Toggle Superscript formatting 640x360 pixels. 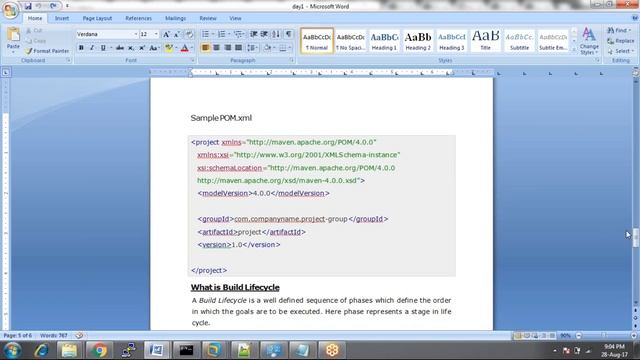[142, 48]
